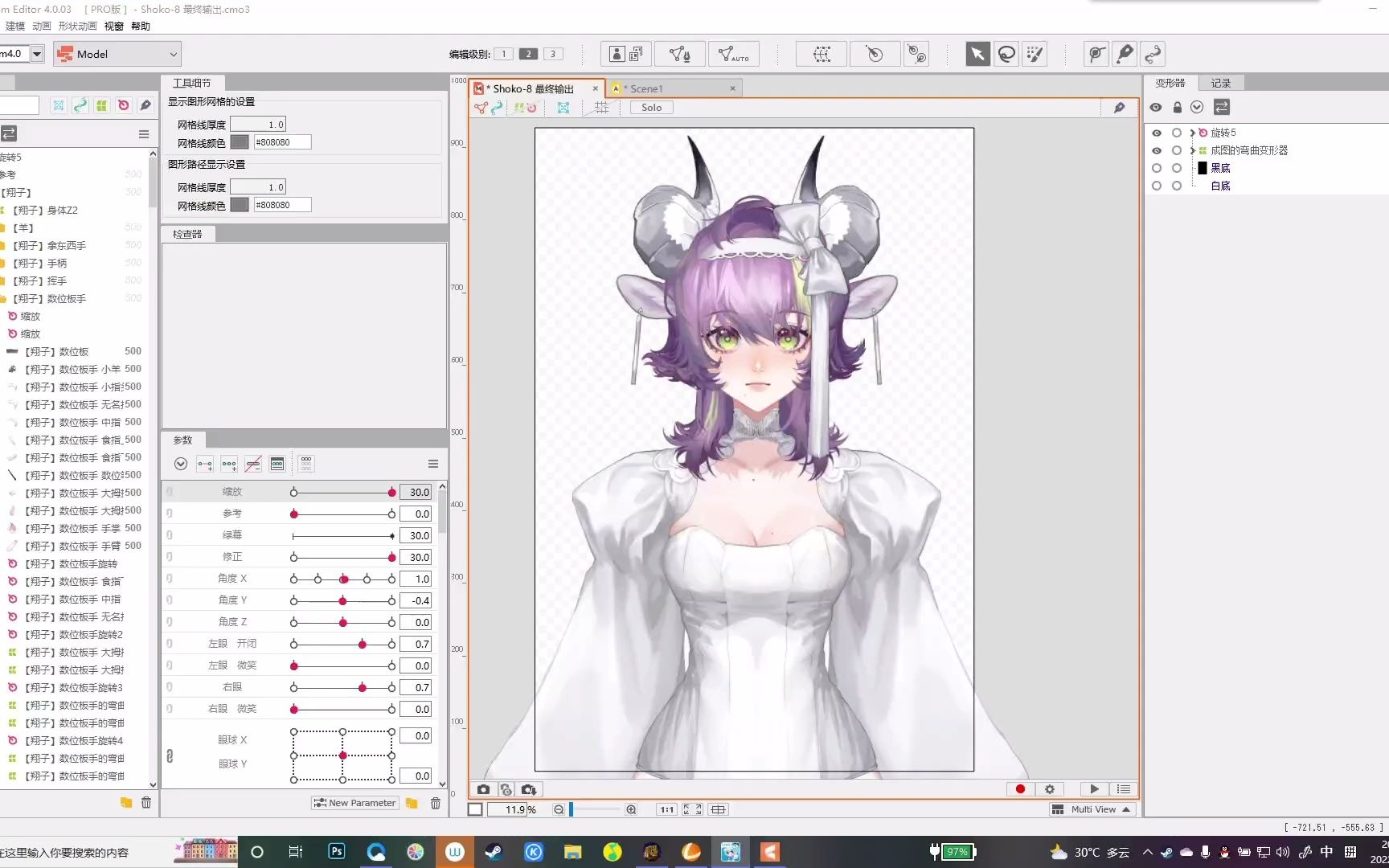Screen dimensions: 1389x868
Task: Toggle visibility of 成图的弯曲变形器
Action: point(1157,150)
